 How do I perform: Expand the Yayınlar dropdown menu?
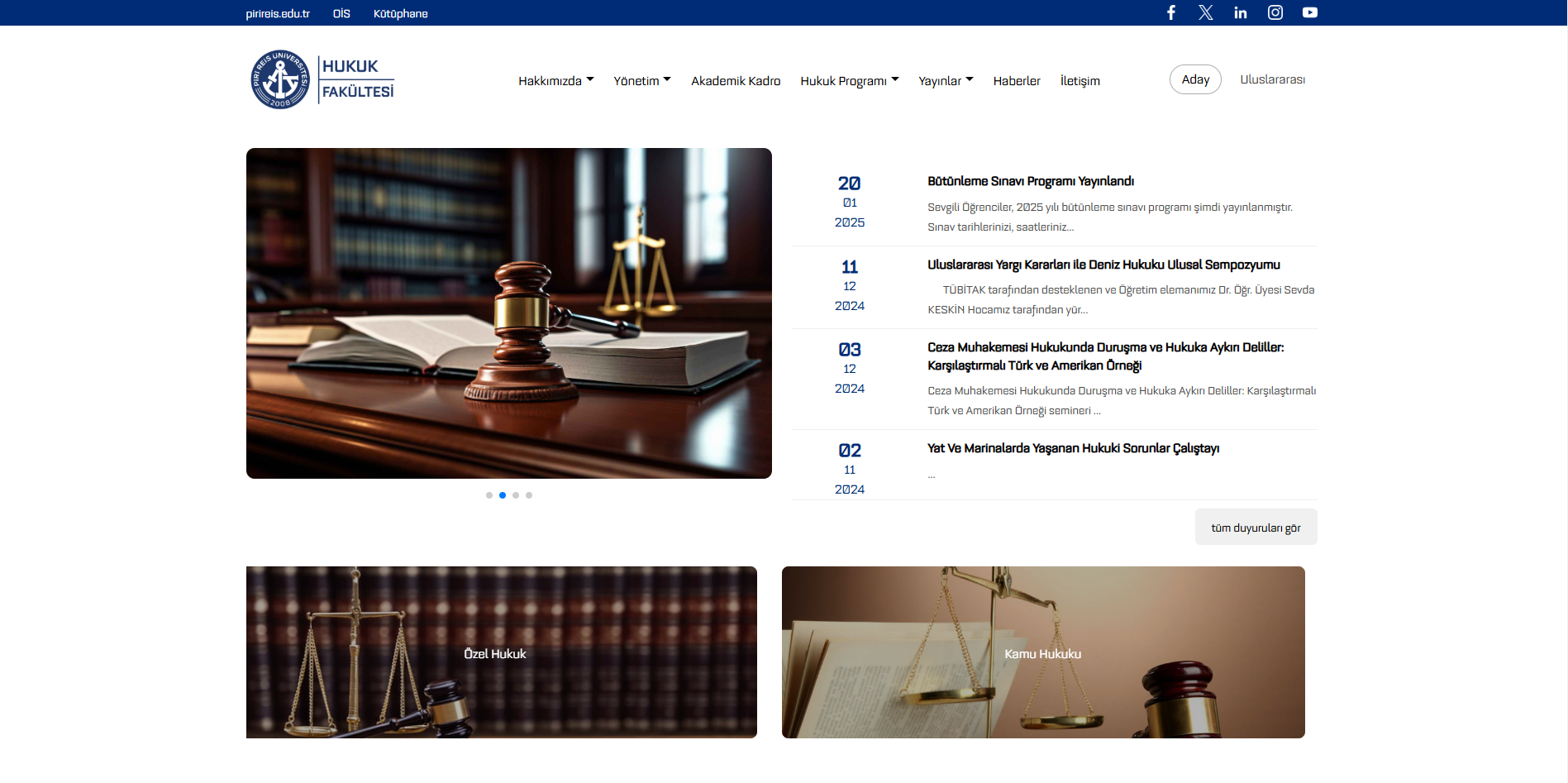pos(946,81)
